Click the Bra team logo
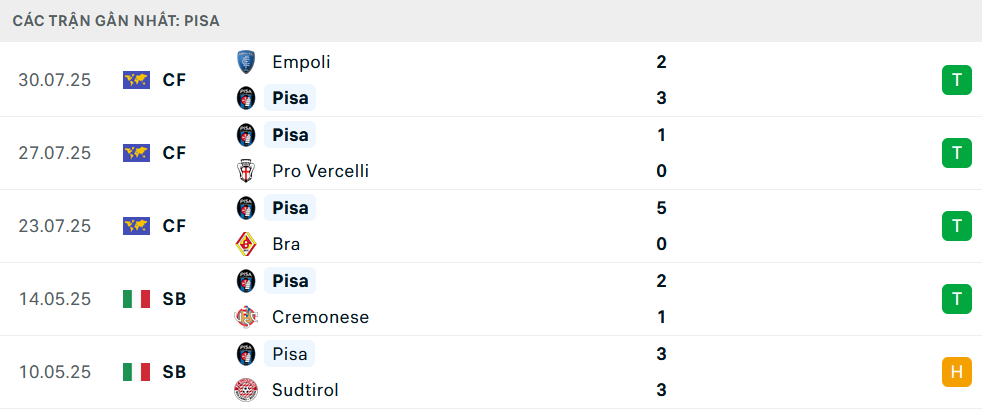982x412 pixels. 246,244
